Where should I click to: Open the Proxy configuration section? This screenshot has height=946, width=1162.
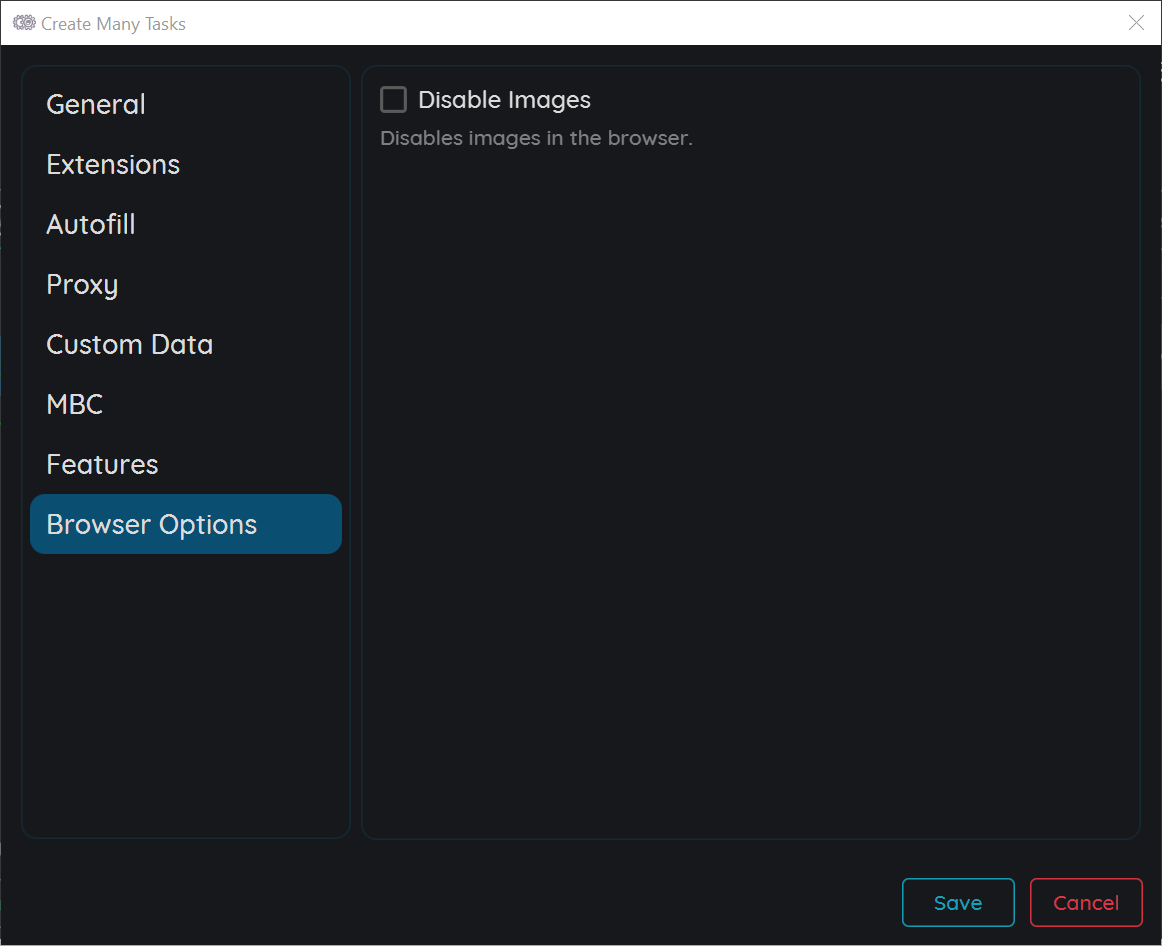coord(82,284)
